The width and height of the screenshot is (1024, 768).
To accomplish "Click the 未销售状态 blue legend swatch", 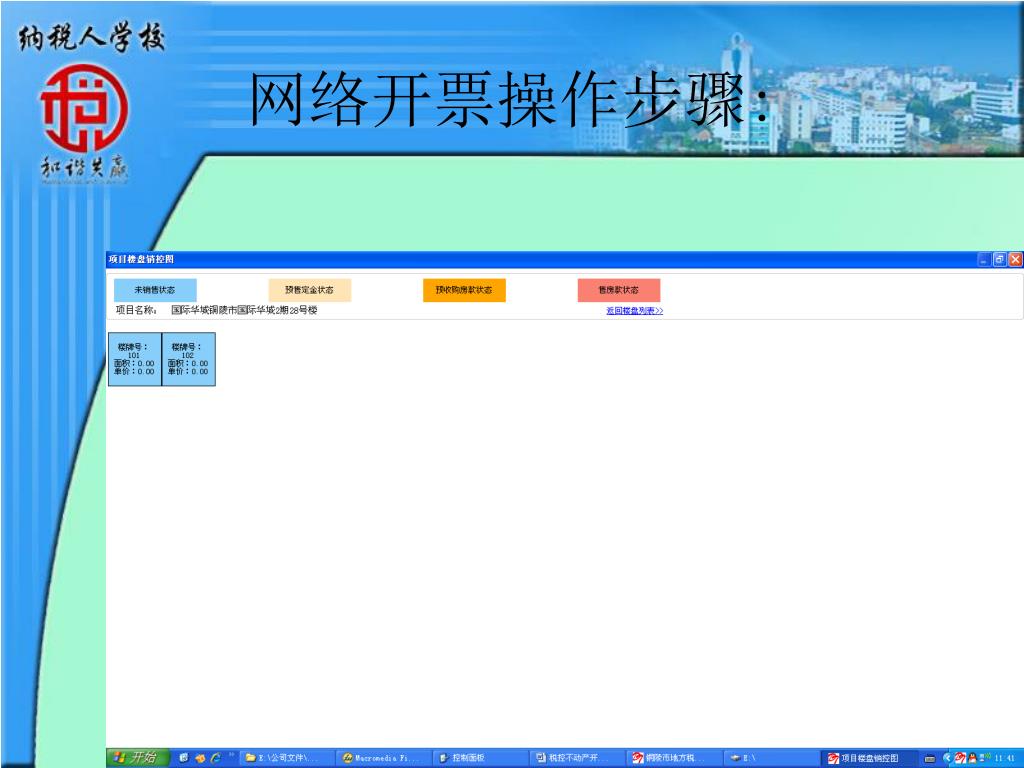I will coord(155,290).
